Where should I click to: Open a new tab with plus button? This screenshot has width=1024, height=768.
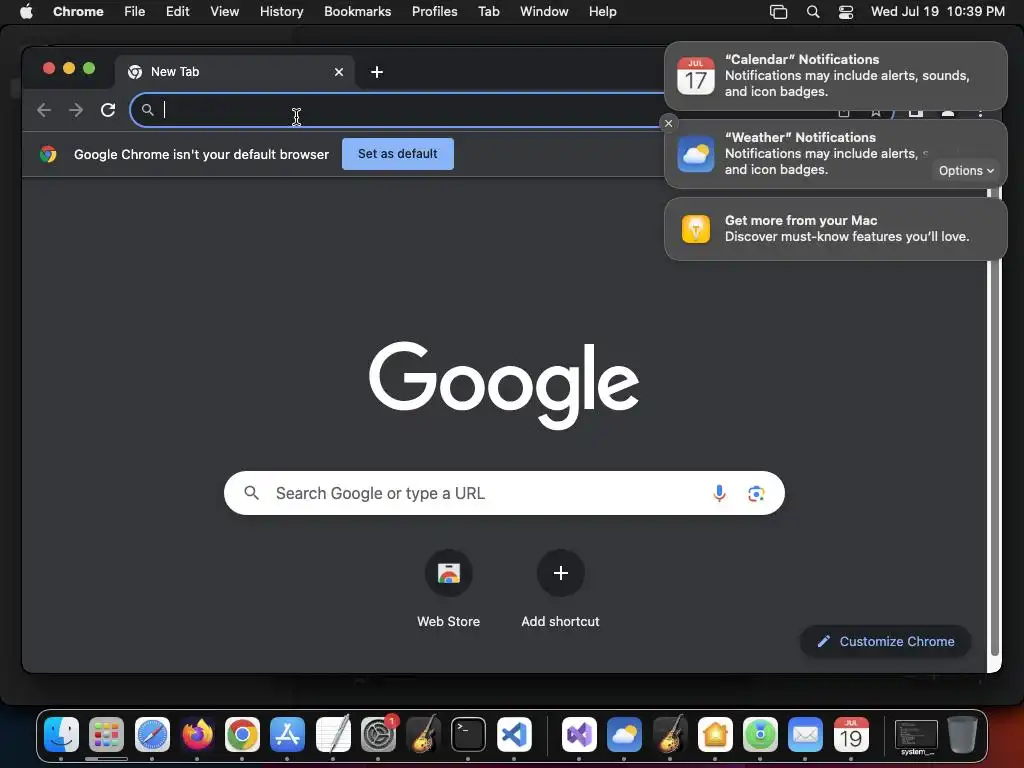pyautogui.click(x=377, y=72)
